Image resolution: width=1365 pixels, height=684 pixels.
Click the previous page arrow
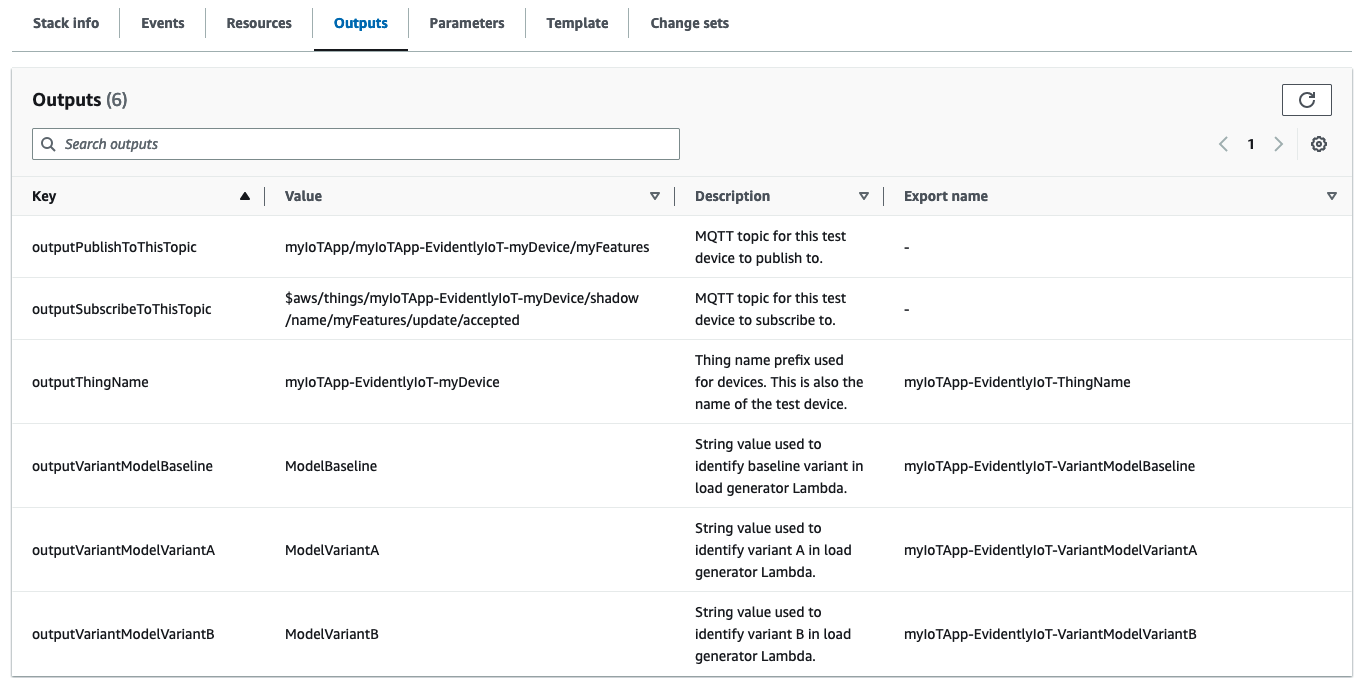[x=1222, y=144]
